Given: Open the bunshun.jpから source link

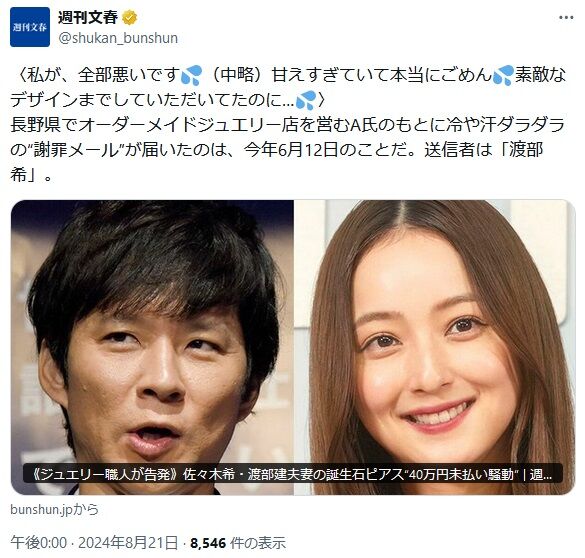Looking at the screenshot, I should click(54, 509).
